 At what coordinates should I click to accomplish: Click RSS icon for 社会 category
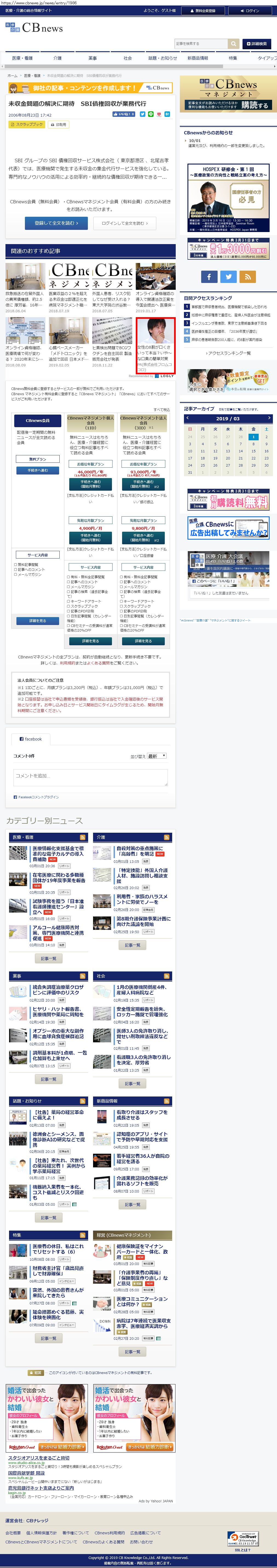coord(167,976)
